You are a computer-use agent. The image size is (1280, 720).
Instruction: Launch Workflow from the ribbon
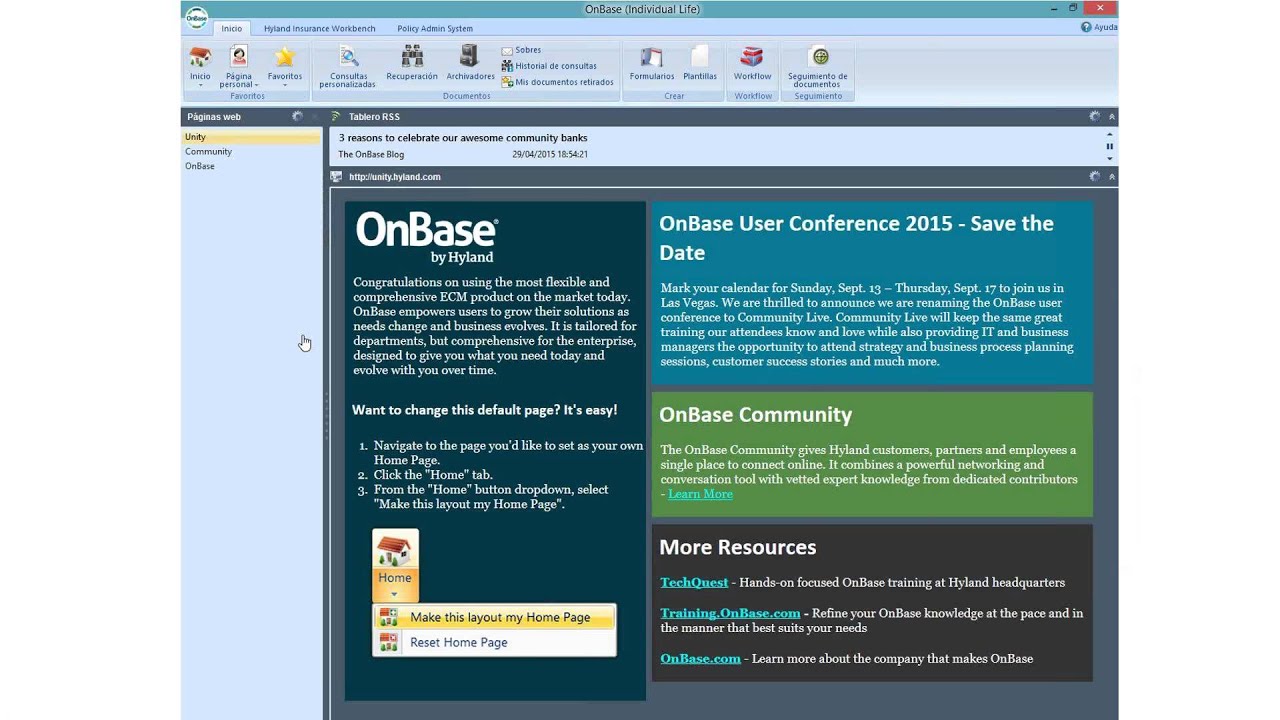click(752, 63)
